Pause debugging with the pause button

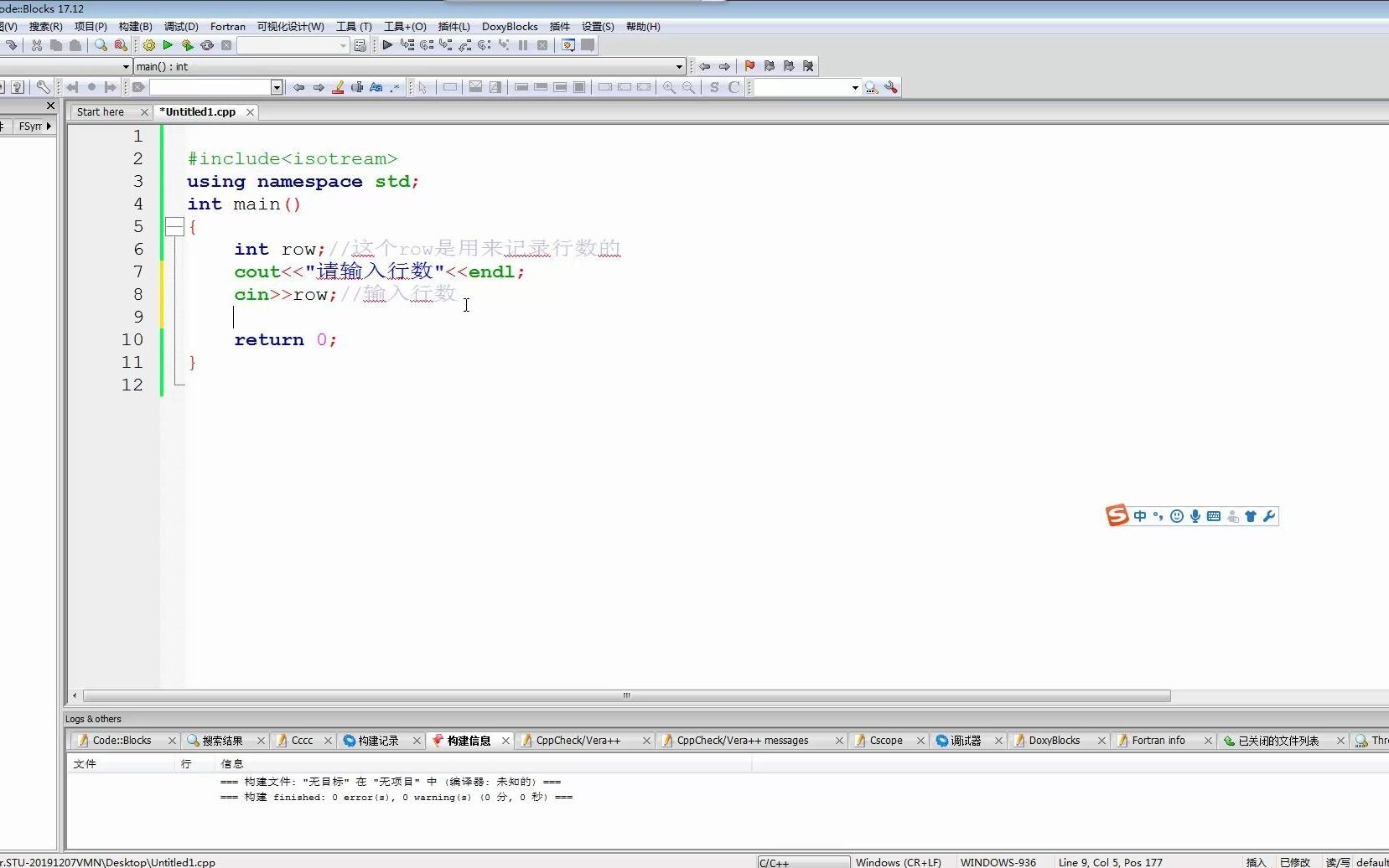tap(523, 45)
